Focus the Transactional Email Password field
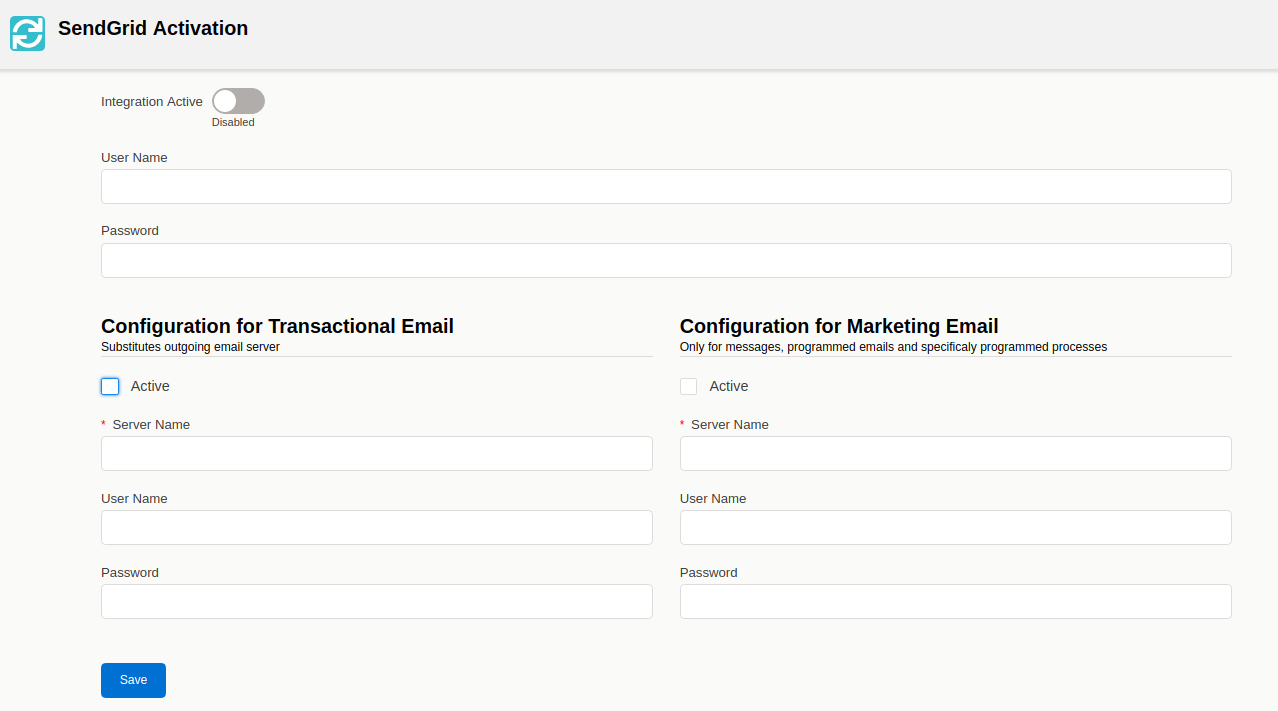 [376, 602]
